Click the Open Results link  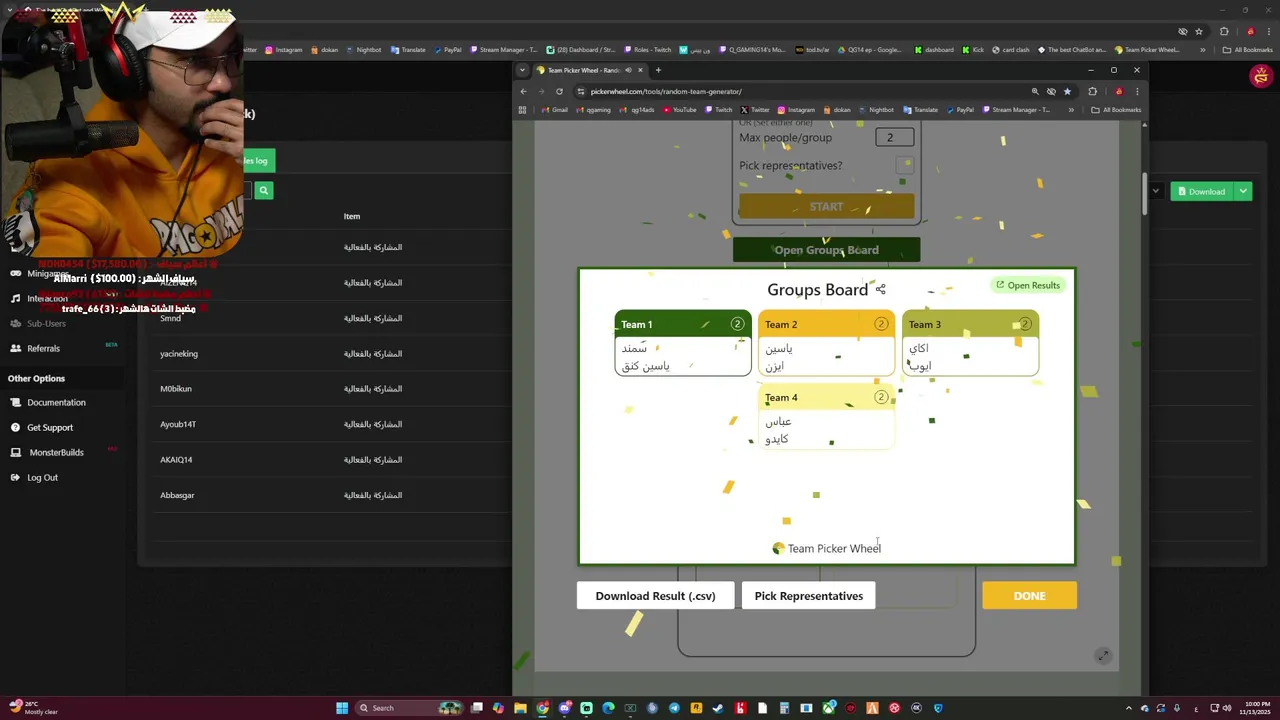point(1028,285)
